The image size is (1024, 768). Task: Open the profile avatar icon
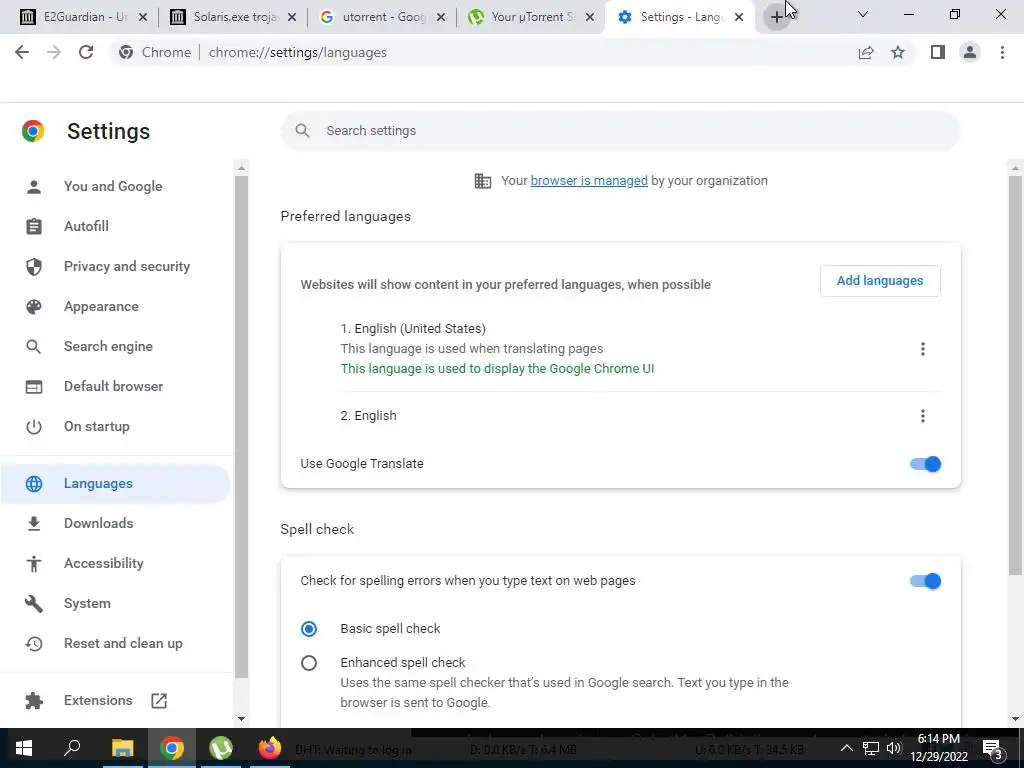pyautogui.click(x=970, y=52)
